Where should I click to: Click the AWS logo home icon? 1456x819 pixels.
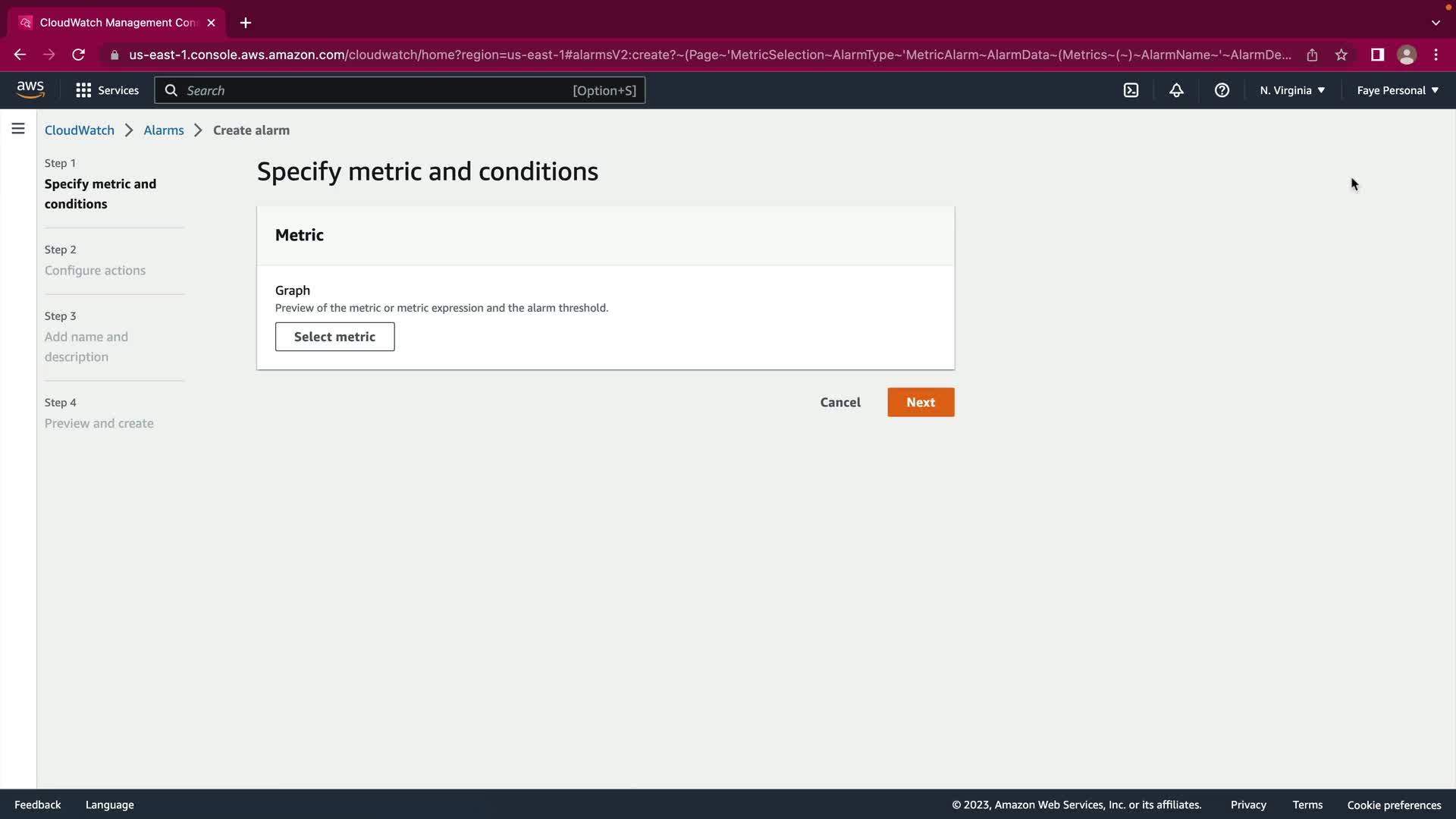(x=30, y=89)
